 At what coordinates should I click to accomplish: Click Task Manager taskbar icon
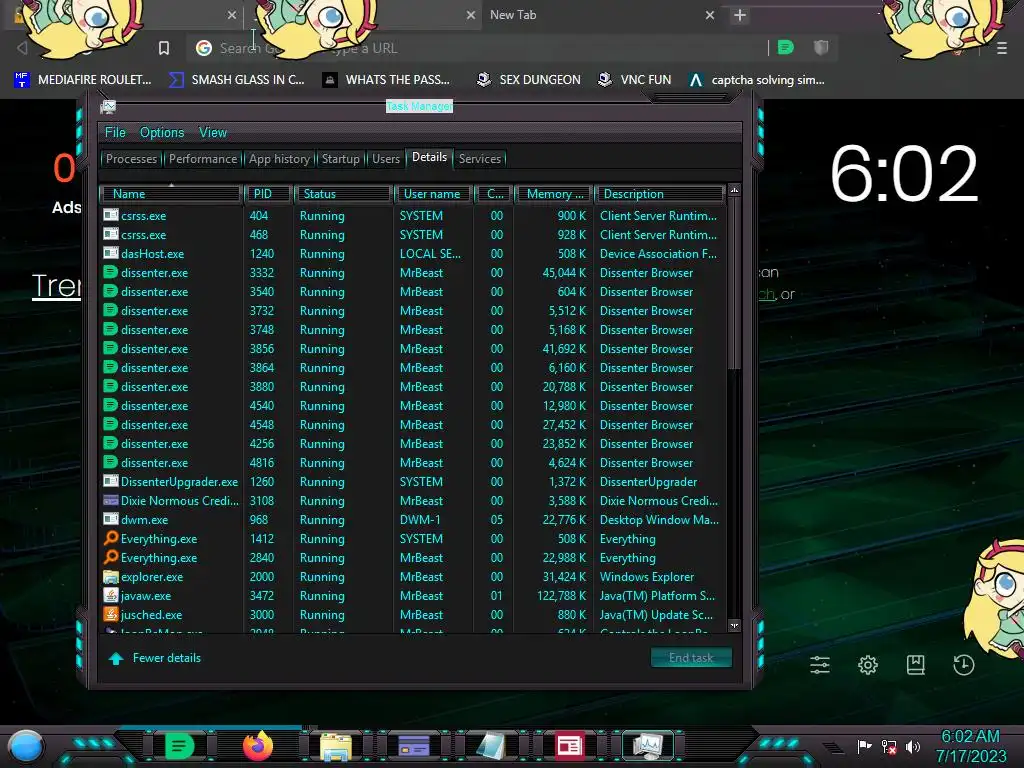(648, 746)
